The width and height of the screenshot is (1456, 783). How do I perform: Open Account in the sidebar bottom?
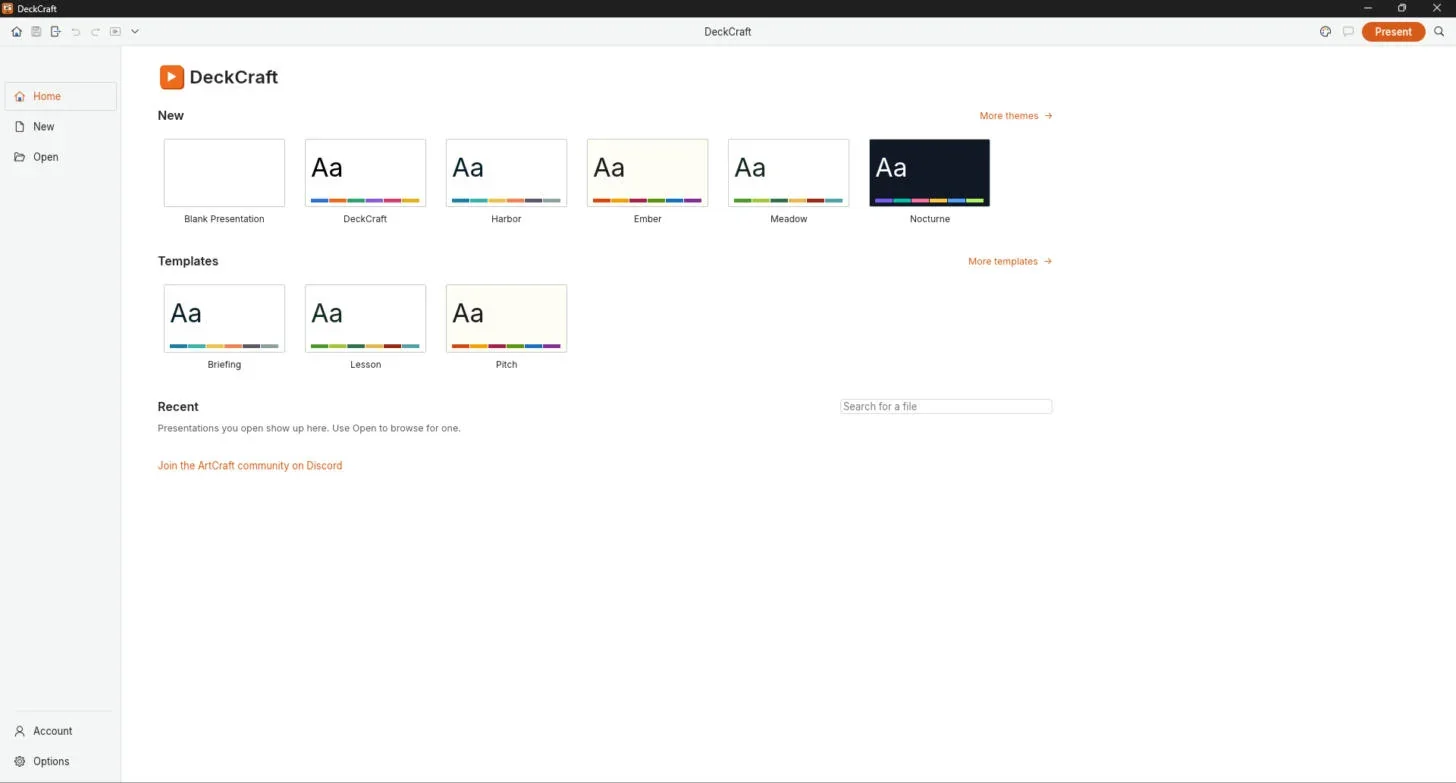(61, 731)
